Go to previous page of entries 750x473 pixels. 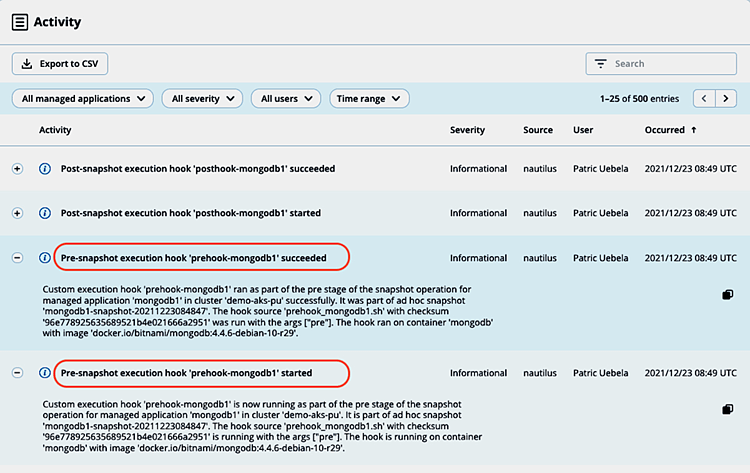point(705,99)
